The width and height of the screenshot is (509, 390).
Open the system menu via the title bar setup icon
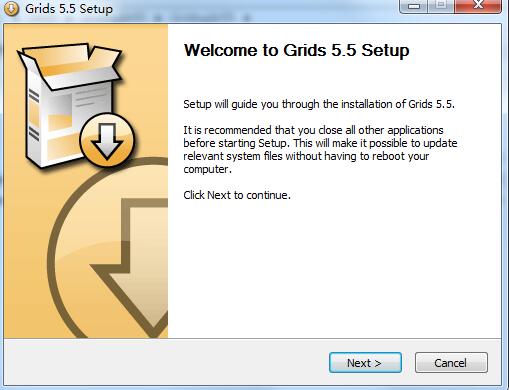click(11, 9)
